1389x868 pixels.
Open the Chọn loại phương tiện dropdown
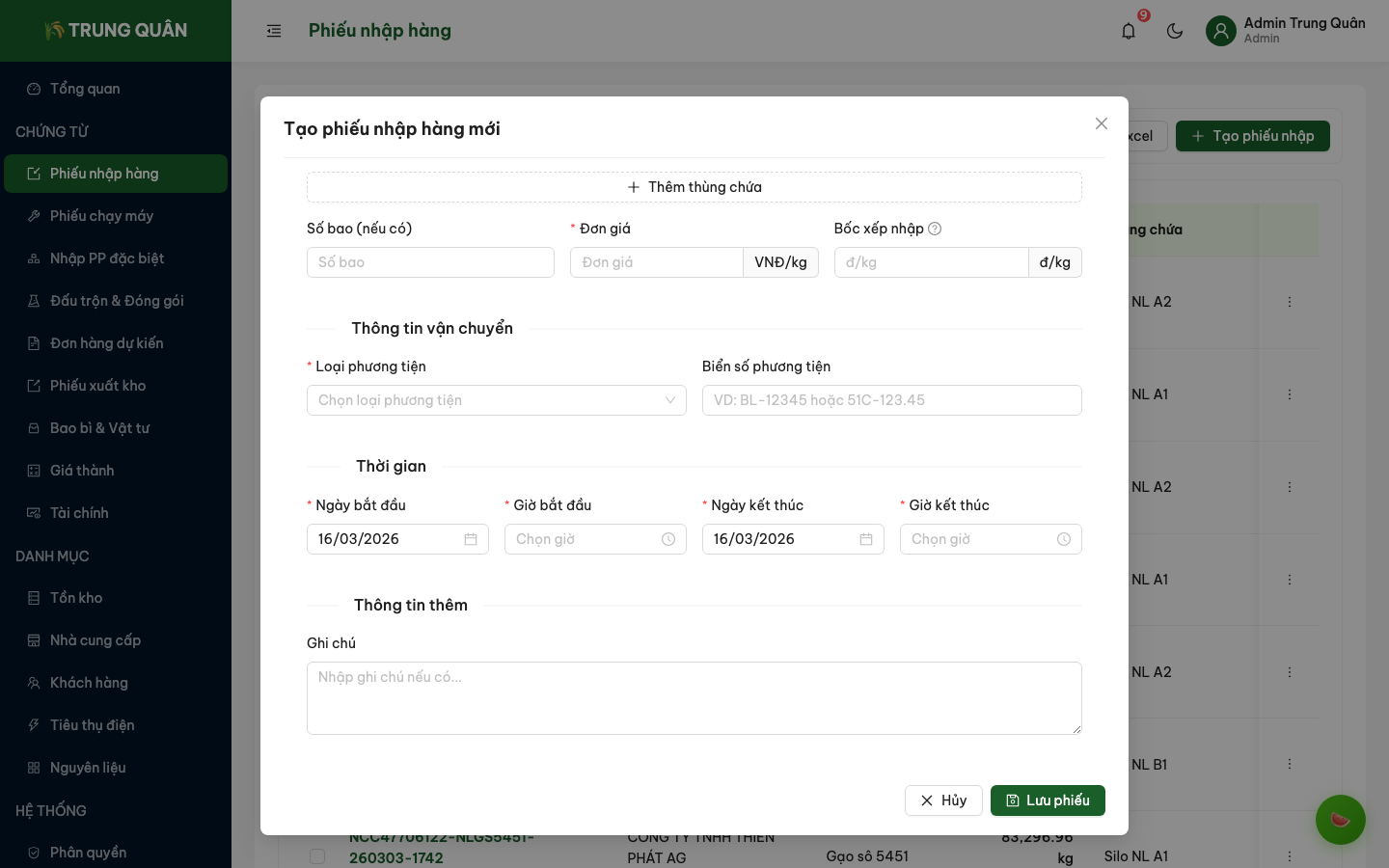(497, 400)
